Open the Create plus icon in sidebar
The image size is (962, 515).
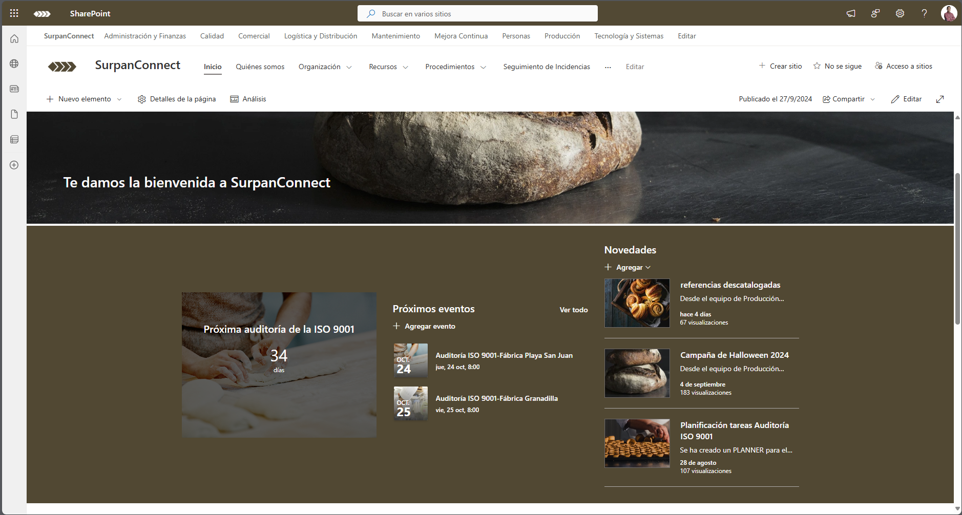pos(14,165)
